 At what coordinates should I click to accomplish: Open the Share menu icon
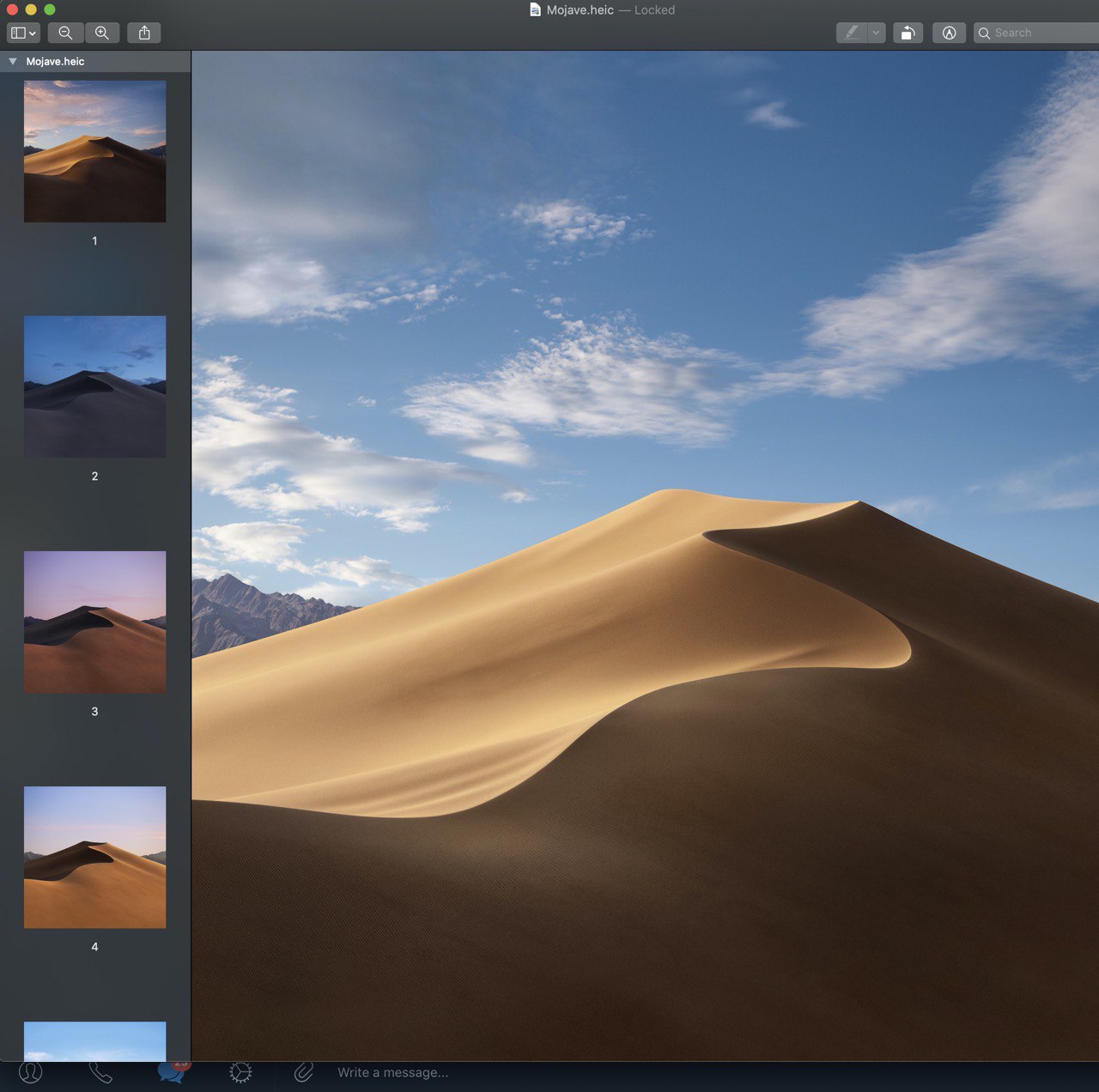(x=144, y=33)
